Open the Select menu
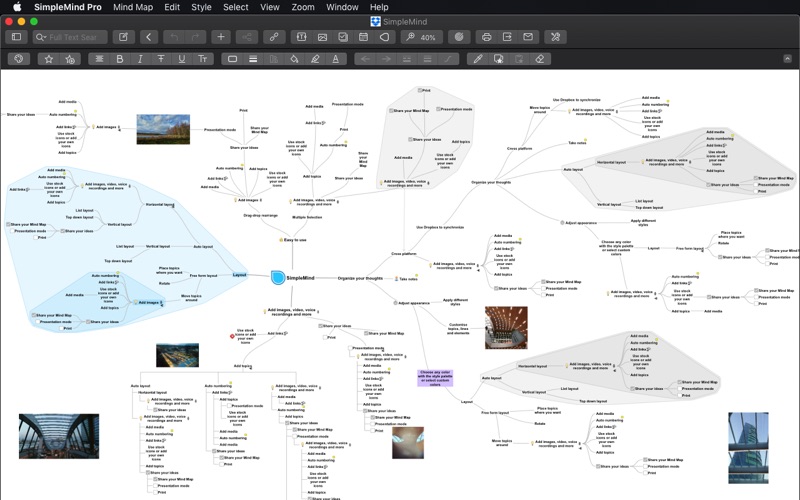Screen dimensions: 800x500 point(236,7)
